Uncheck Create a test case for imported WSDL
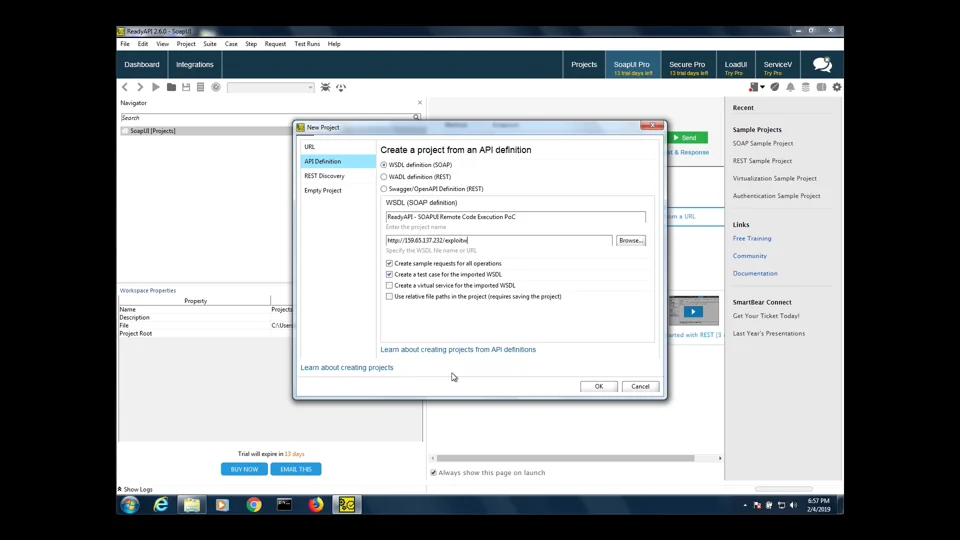960x540 pixels. (389, 274)
